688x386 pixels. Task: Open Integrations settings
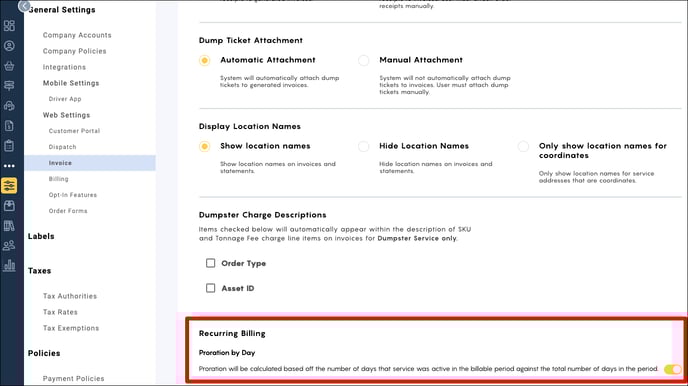[64, 67]
